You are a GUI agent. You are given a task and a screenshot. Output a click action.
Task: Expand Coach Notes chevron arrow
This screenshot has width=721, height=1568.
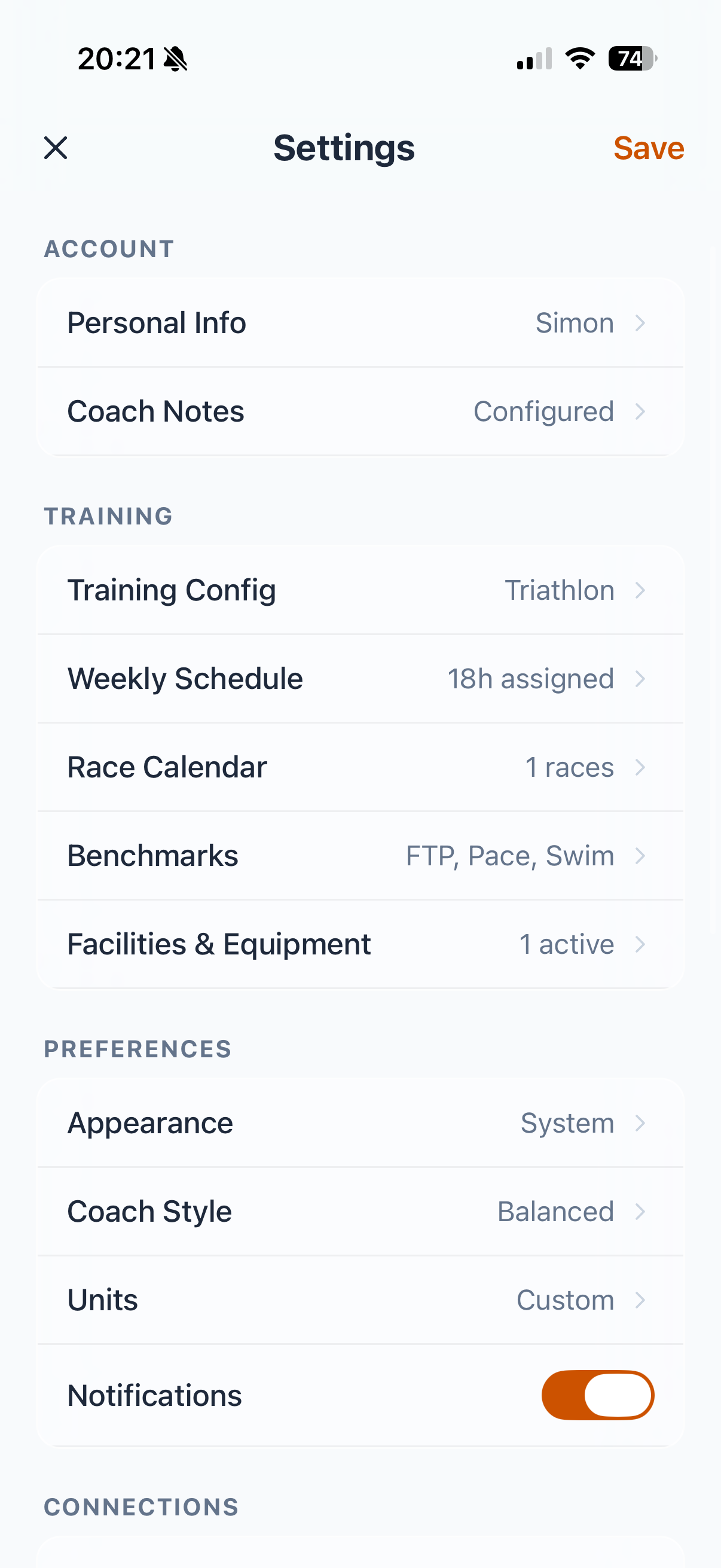coord(640,411)
